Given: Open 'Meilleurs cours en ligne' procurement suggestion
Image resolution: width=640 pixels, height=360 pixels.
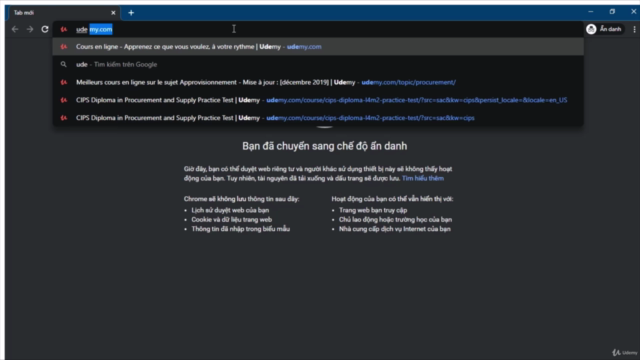Looking at the screenshot, I should point(318,82).
